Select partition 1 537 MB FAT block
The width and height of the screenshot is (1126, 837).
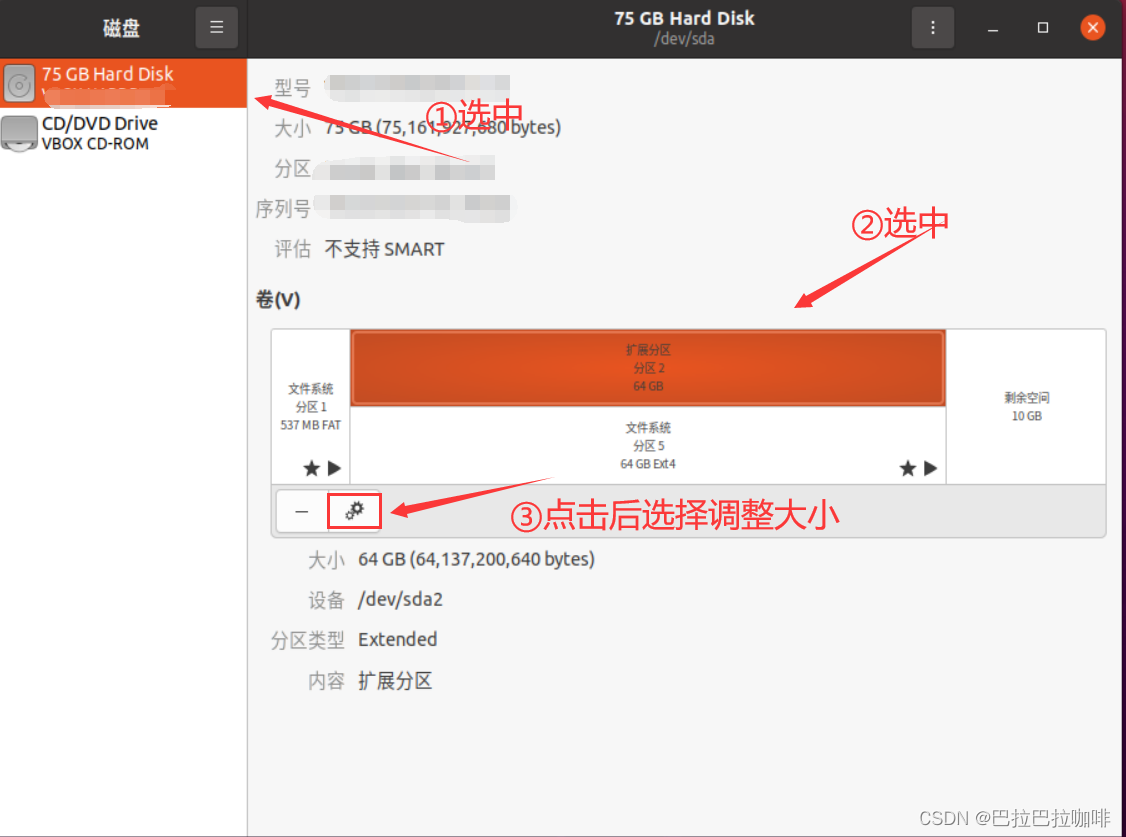(x=310, y=407)
